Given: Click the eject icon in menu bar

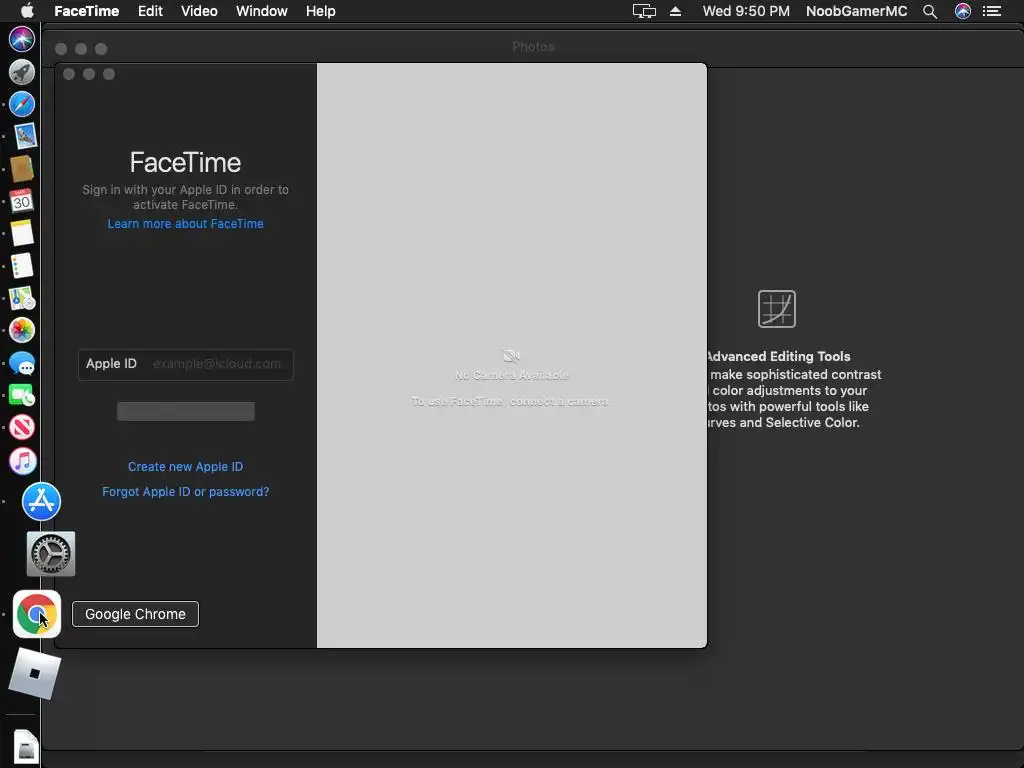Looking at the screenshot, I should [x=675, y=11].
